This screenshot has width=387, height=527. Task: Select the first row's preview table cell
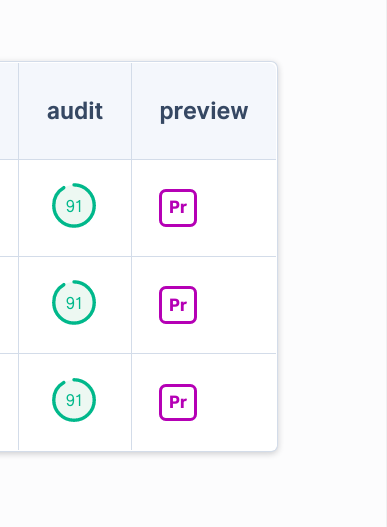[x=204, y=208]
